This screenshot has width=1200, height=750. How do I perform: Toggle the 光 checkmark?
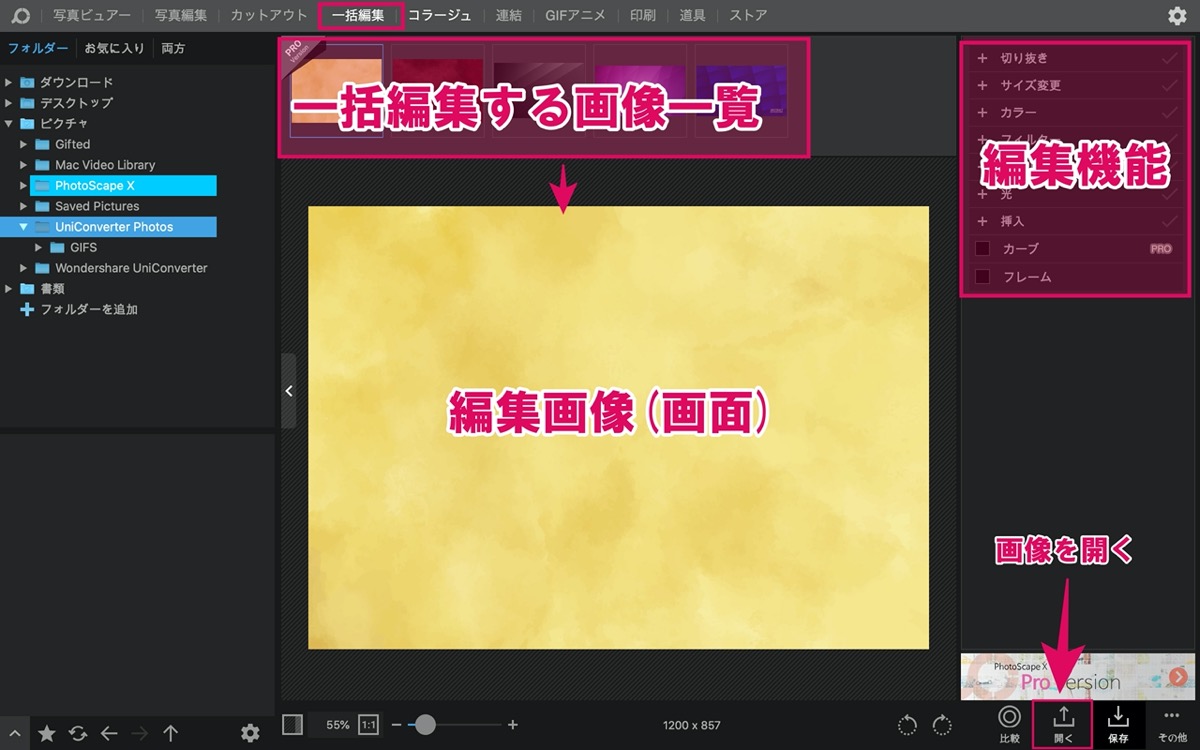click(x=1168, y=194)
